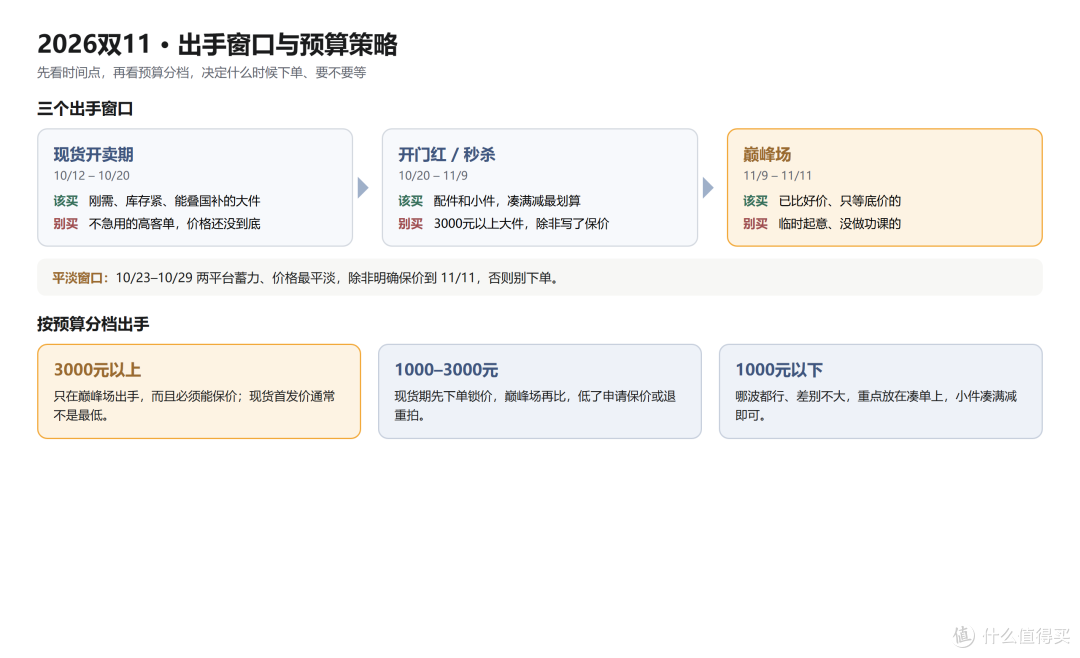Select the text "配件和小件，凑满减最划算"
The image size is (1080, 658).
point(507,201)
